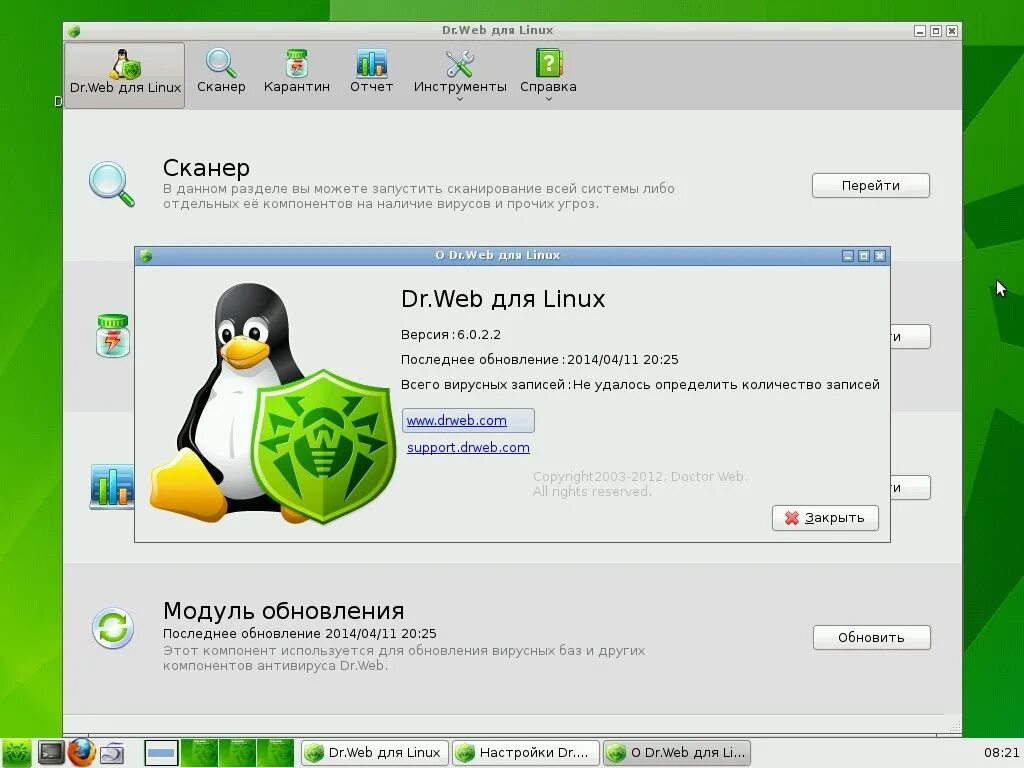The height and width of the screenshot is (768, 1024).
Task: Click Перейти button for Сканер section
Action: pos(871,185)
